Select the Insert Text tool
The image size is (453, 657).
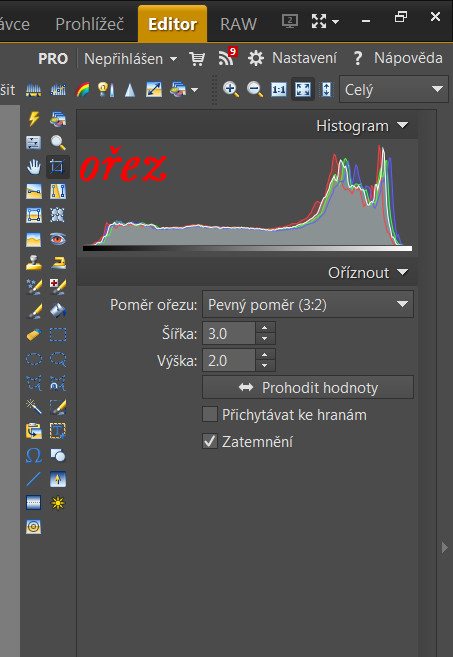58,431
